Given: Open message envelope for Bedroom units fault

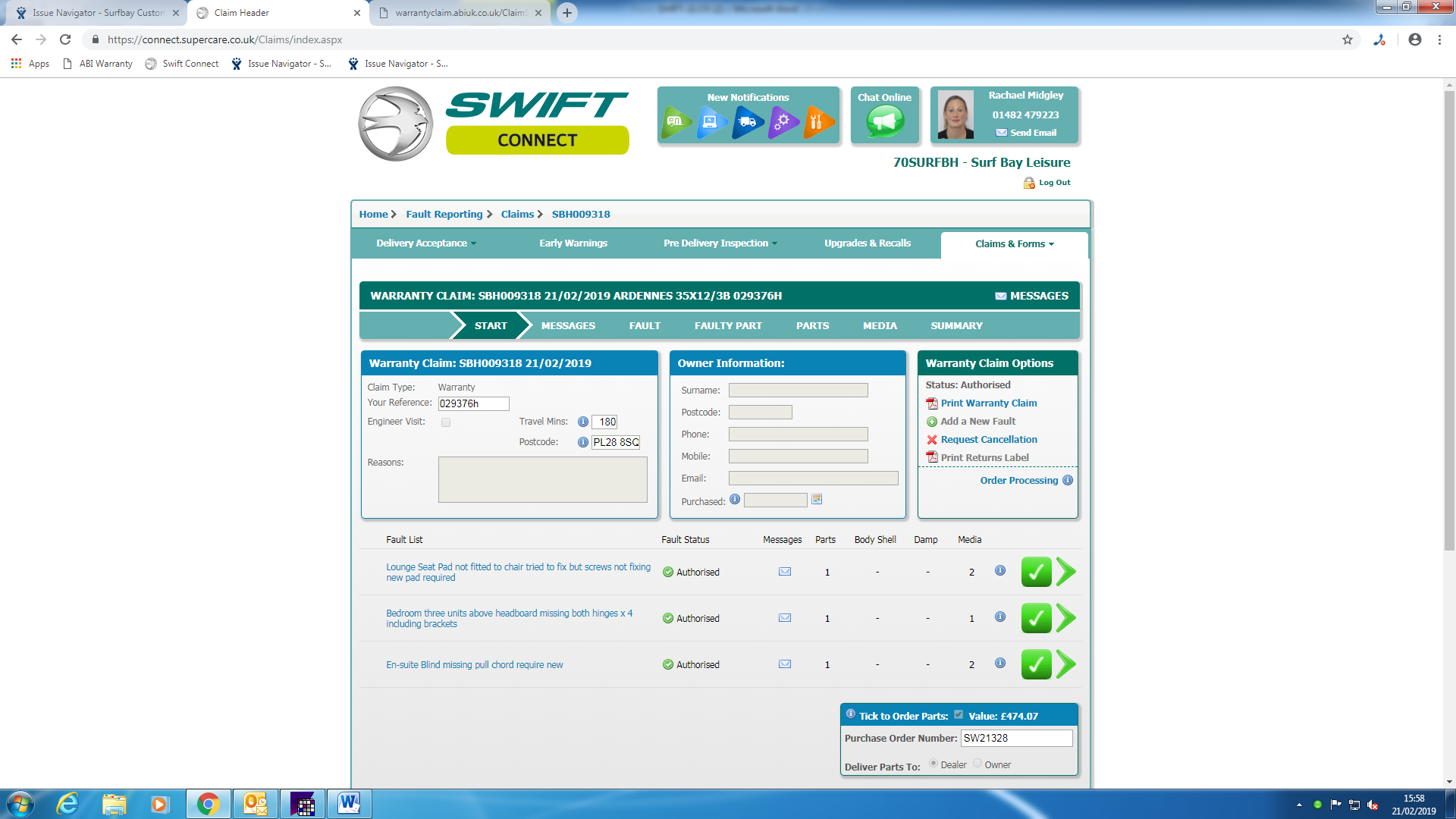Looking at the screenshot, I should [x=785, y=618].
